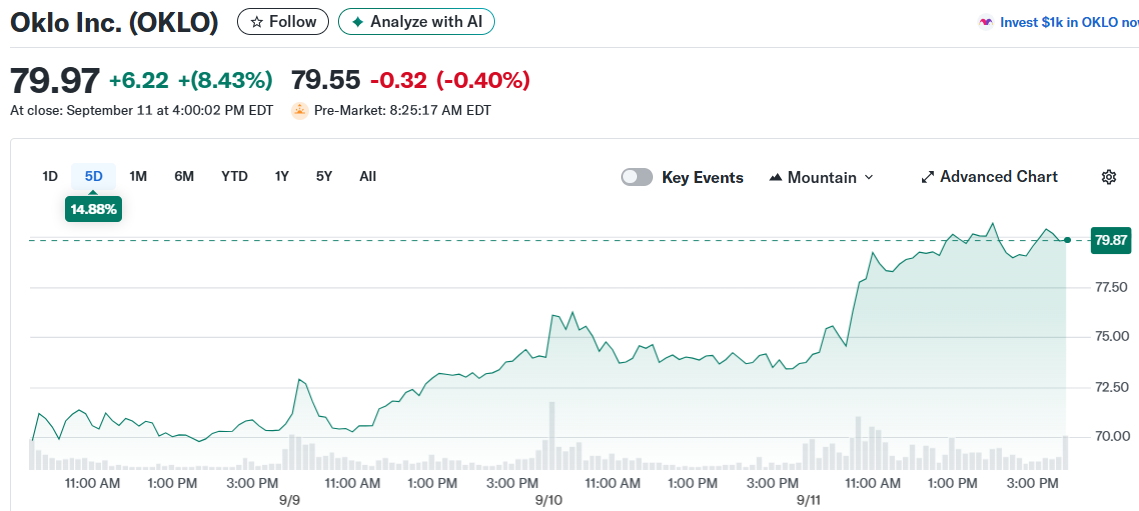Click the (-0.40%) pre-market change
The width and height of the screenshot is (1139, 511).
483,80
